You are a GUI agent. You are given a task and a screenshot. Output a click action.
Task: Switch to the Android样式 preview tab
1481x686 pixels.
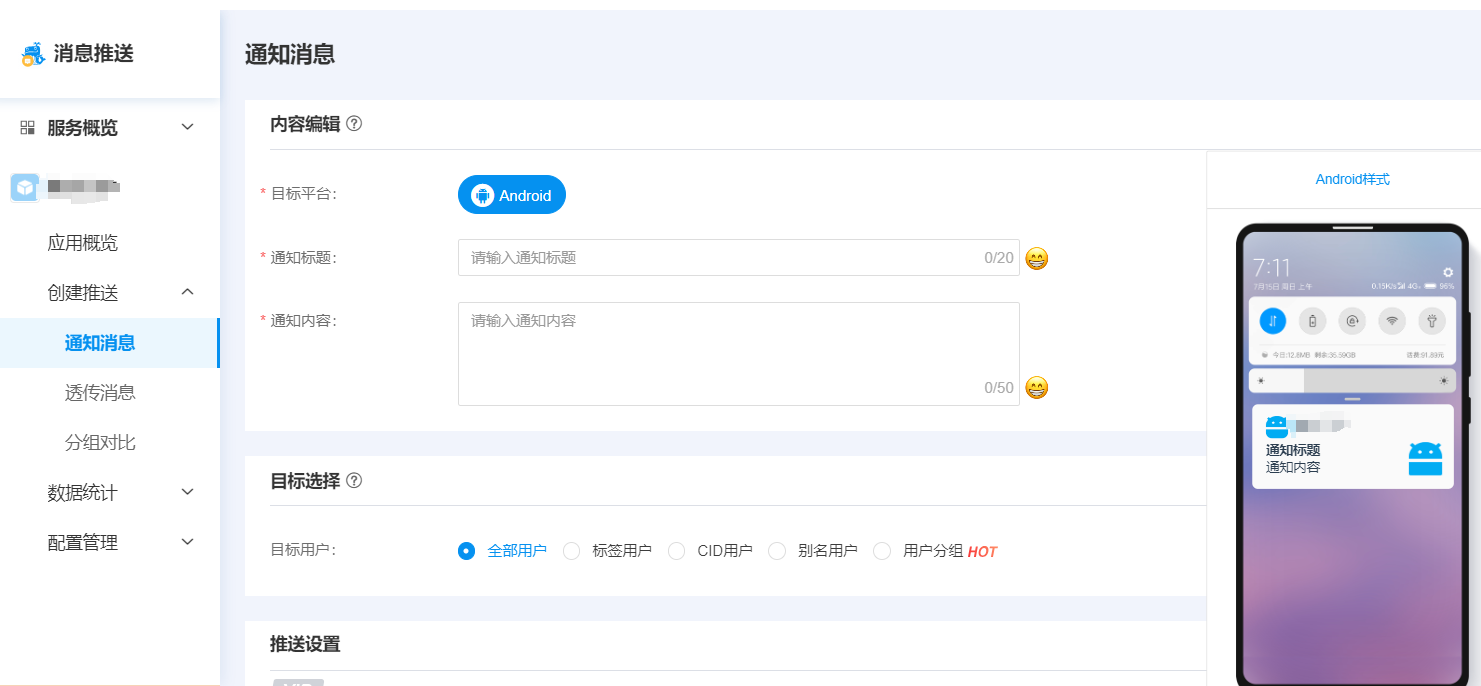tap(1352, 180)
